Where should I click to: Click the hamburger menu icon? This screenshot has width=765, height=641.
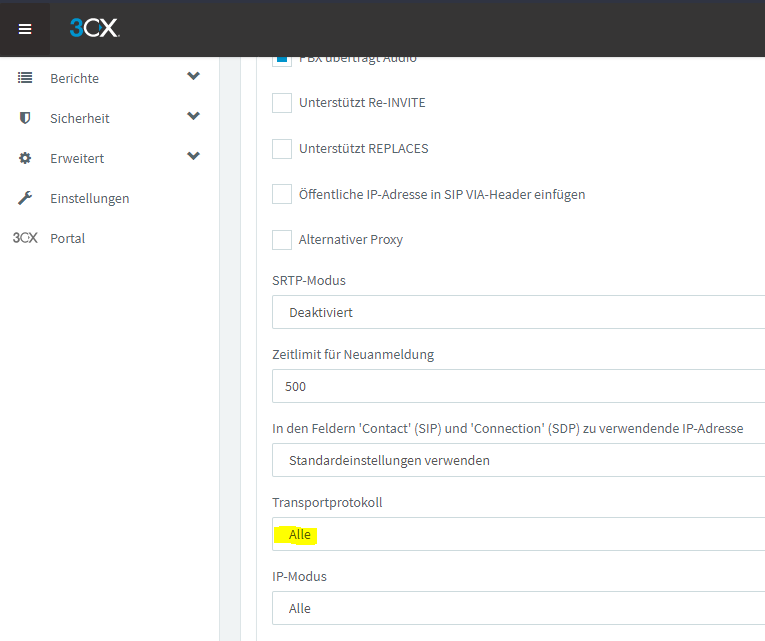pos(25,29)
